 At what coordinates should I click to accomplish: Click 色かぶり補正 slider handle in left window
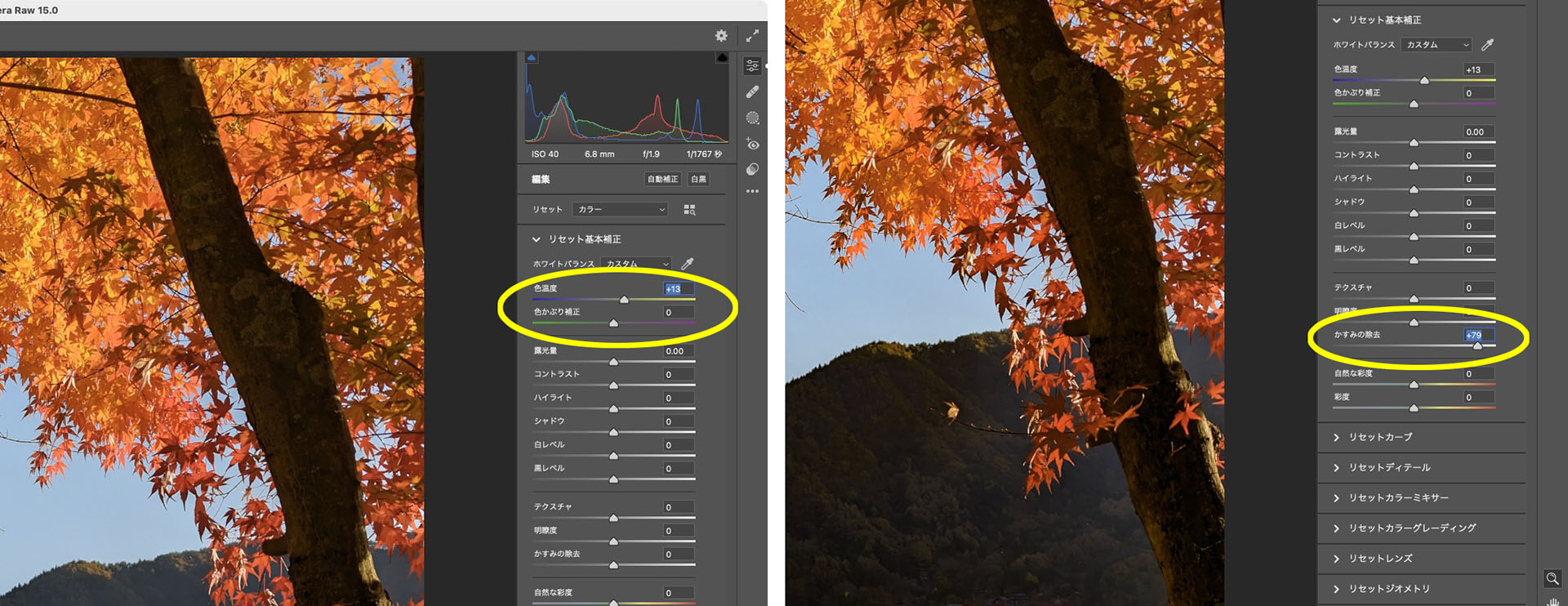point(614,323)
